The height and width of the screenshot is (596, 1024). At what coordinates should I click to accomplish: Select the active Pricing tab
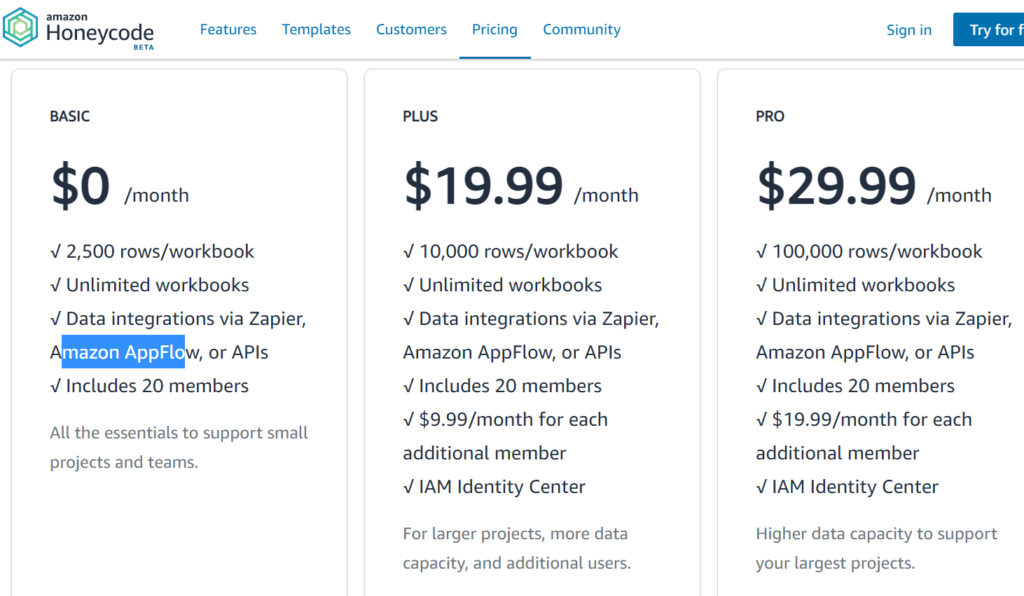[495, 30]
